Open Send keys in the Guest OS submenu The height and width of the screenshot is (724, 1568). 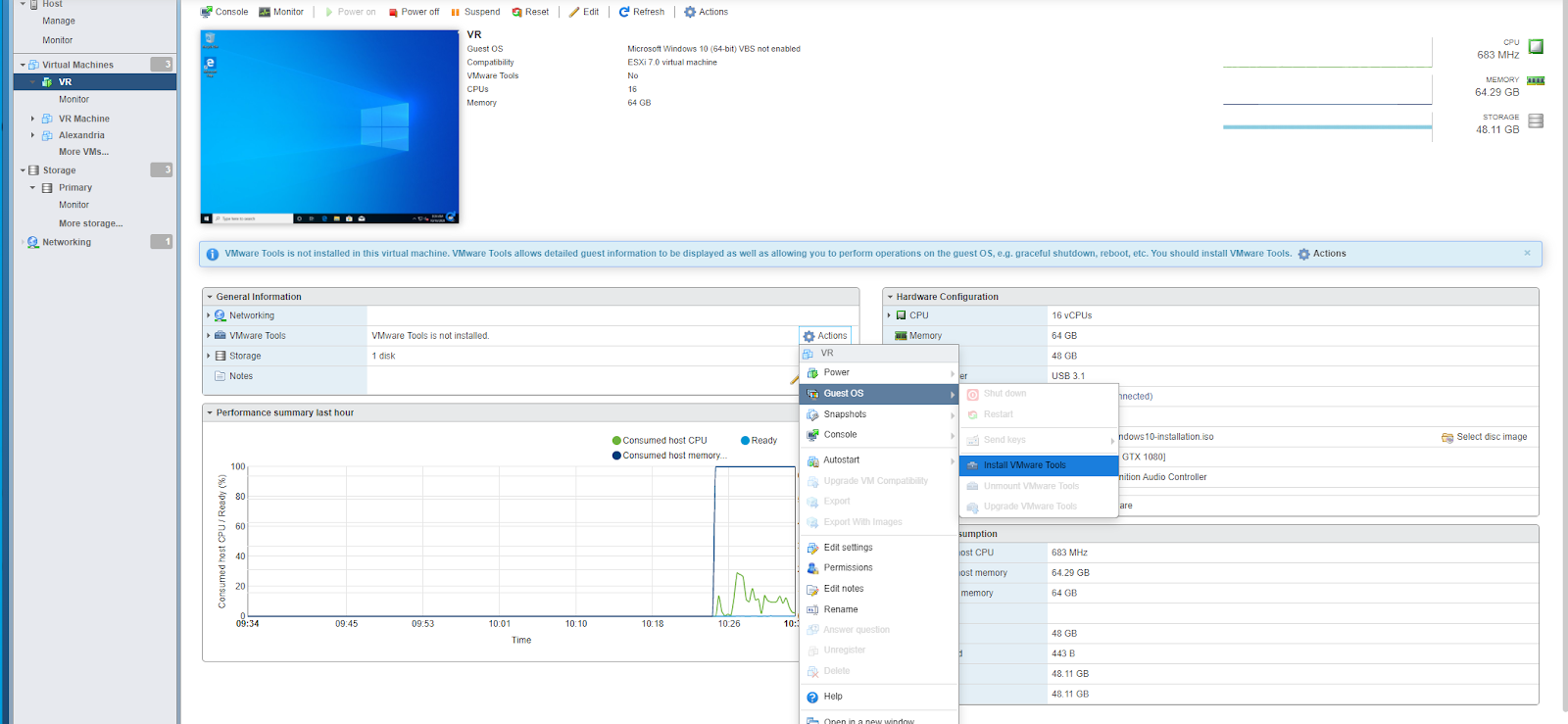[x=1039, y=440]
